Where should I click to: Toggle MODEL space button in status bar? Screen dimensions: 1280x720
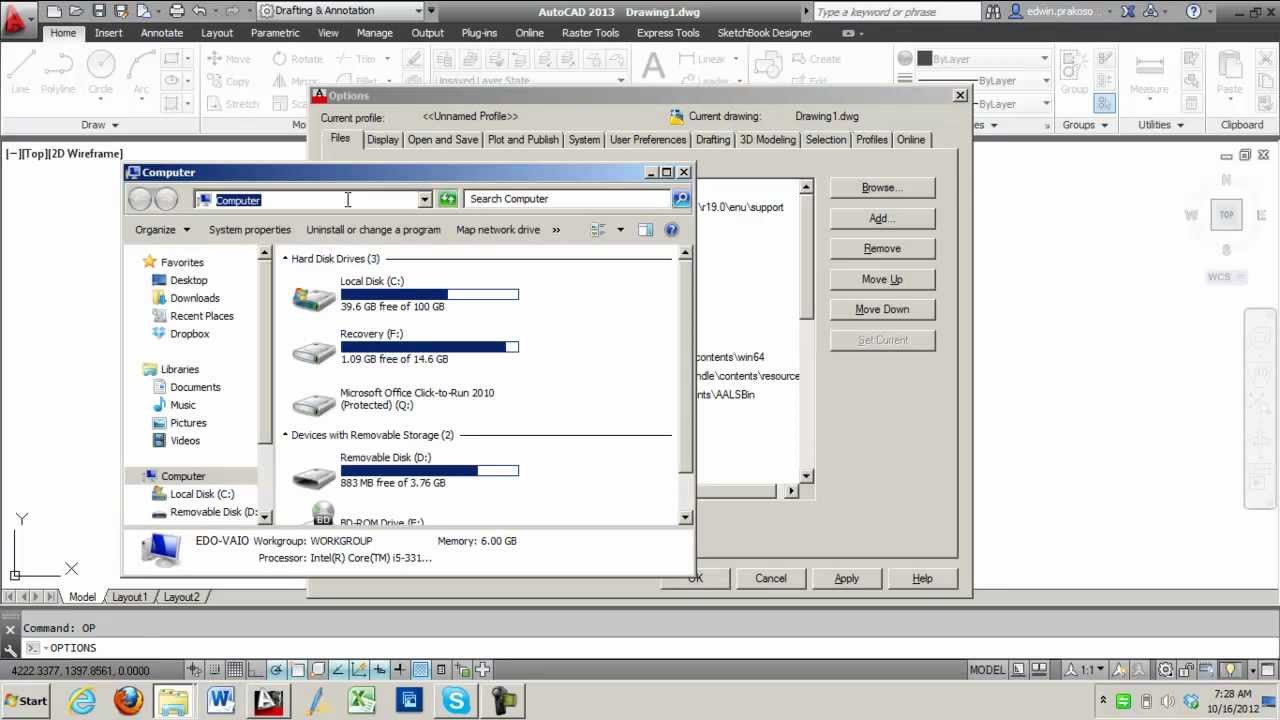[x=987, y=670]
